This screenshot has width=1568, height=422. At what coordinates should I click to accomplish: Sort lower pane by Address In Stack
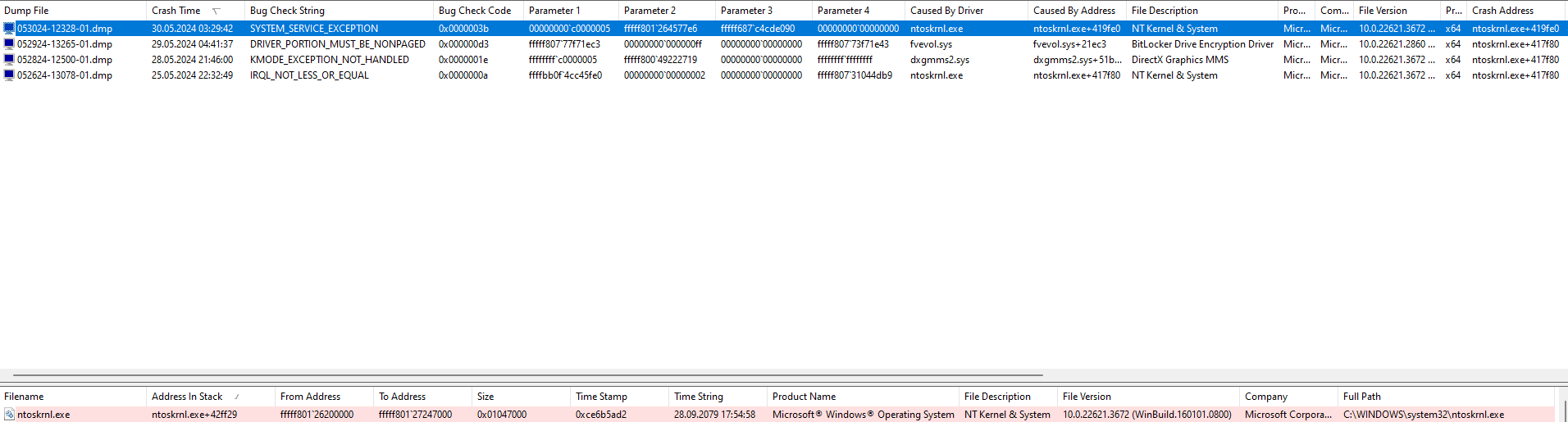click(x=211, y=397)
